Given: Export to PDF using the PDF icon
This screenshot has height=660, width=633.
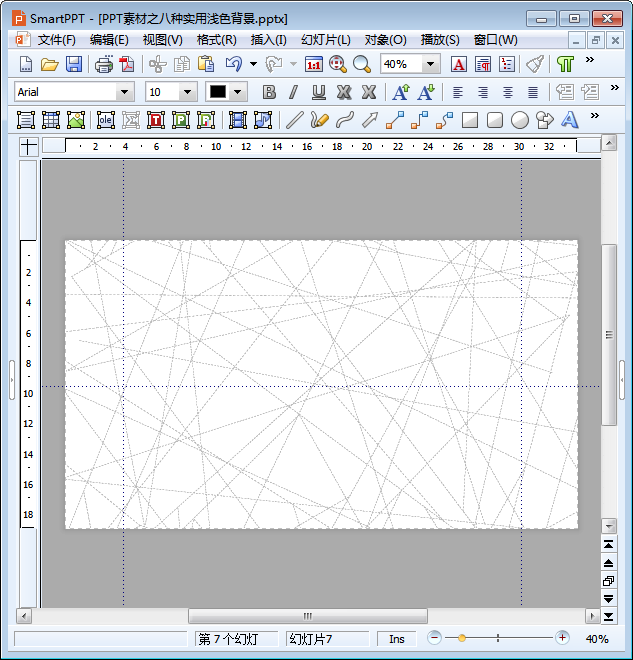Looking at the screenshot, I should coord(127,64).
